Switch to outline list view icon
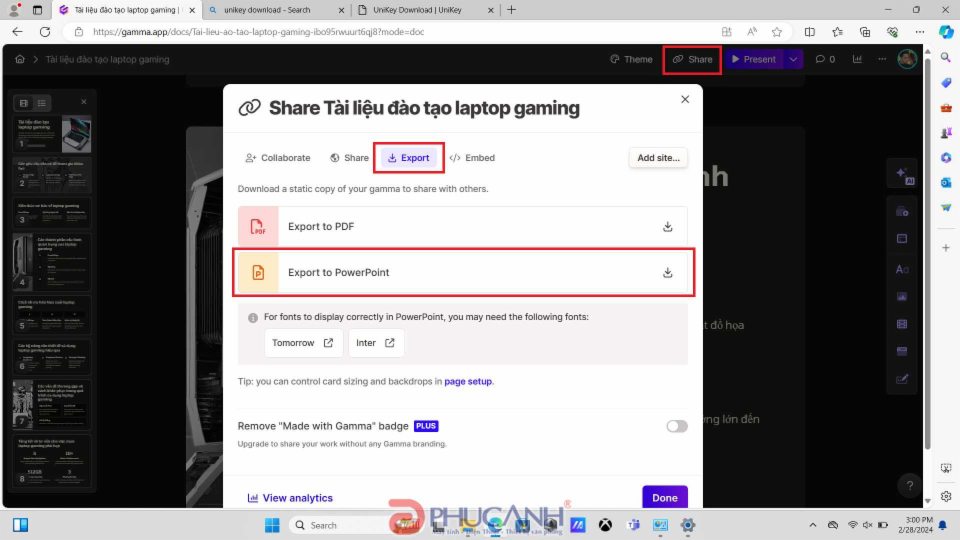The image size is (960, 540). [42, 103]
